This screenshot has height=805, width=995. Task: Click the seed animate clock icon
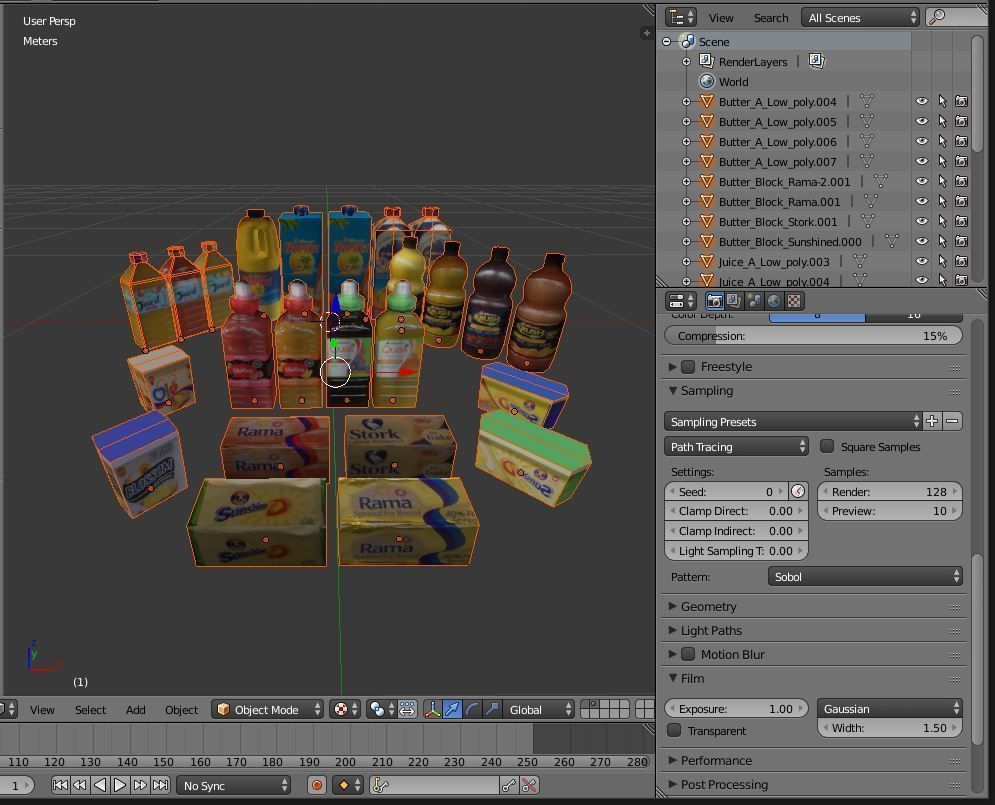(798, 491)
